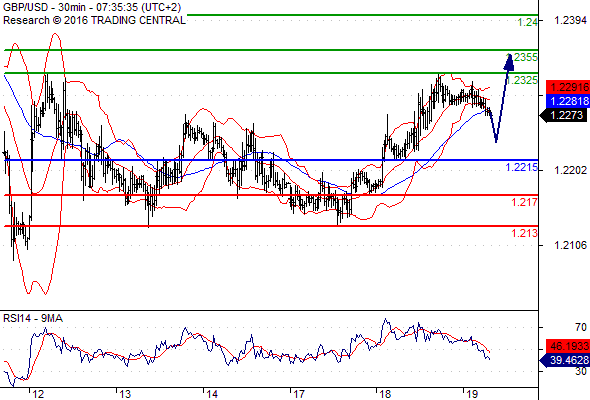Select the 1.2215 pivot level label

pyautogui.click(x=522, y=167)
